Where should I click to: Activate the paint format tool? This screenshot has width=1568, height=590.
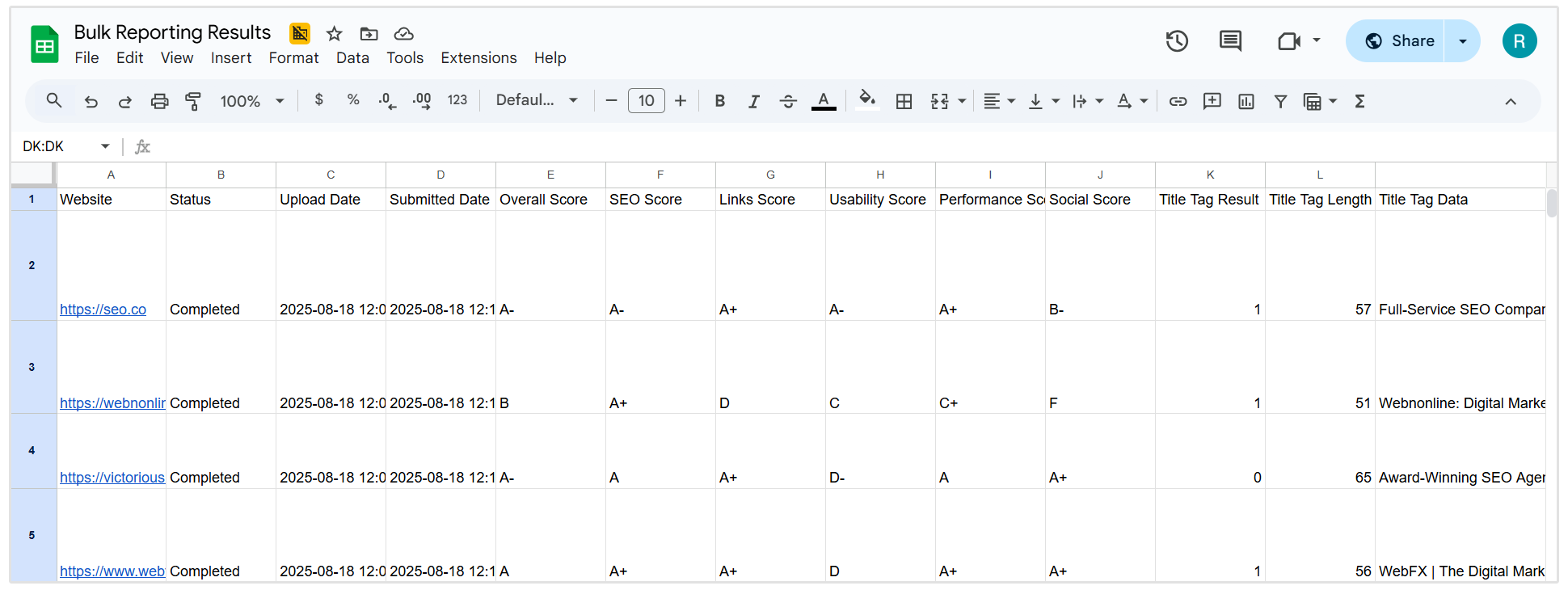click(193, 101)
